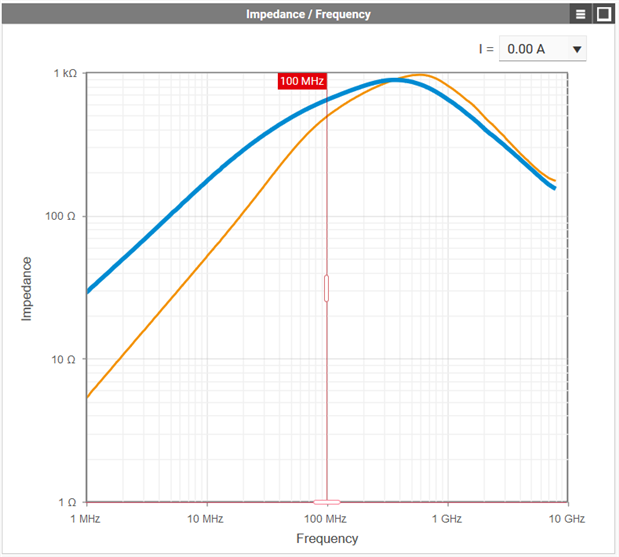
Task: Select the red 100 MHz marker label
Action: [x=302, y=81]
